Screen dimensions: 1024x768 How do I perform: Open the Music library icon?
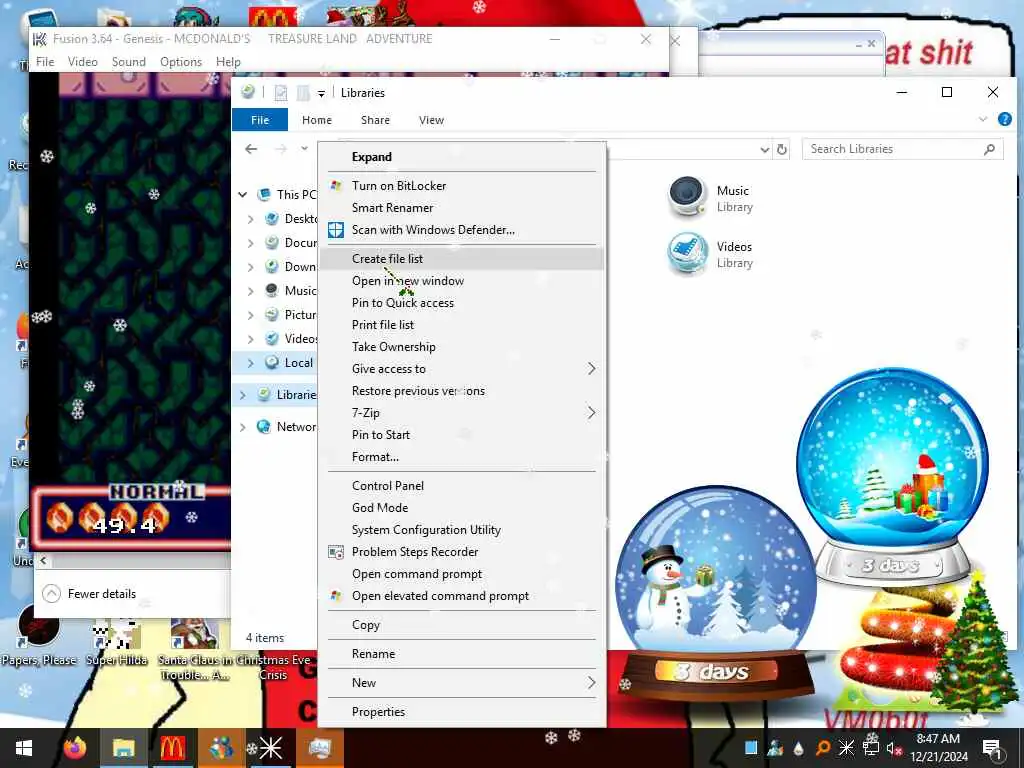pyautogui.click(x=687, y=197)
